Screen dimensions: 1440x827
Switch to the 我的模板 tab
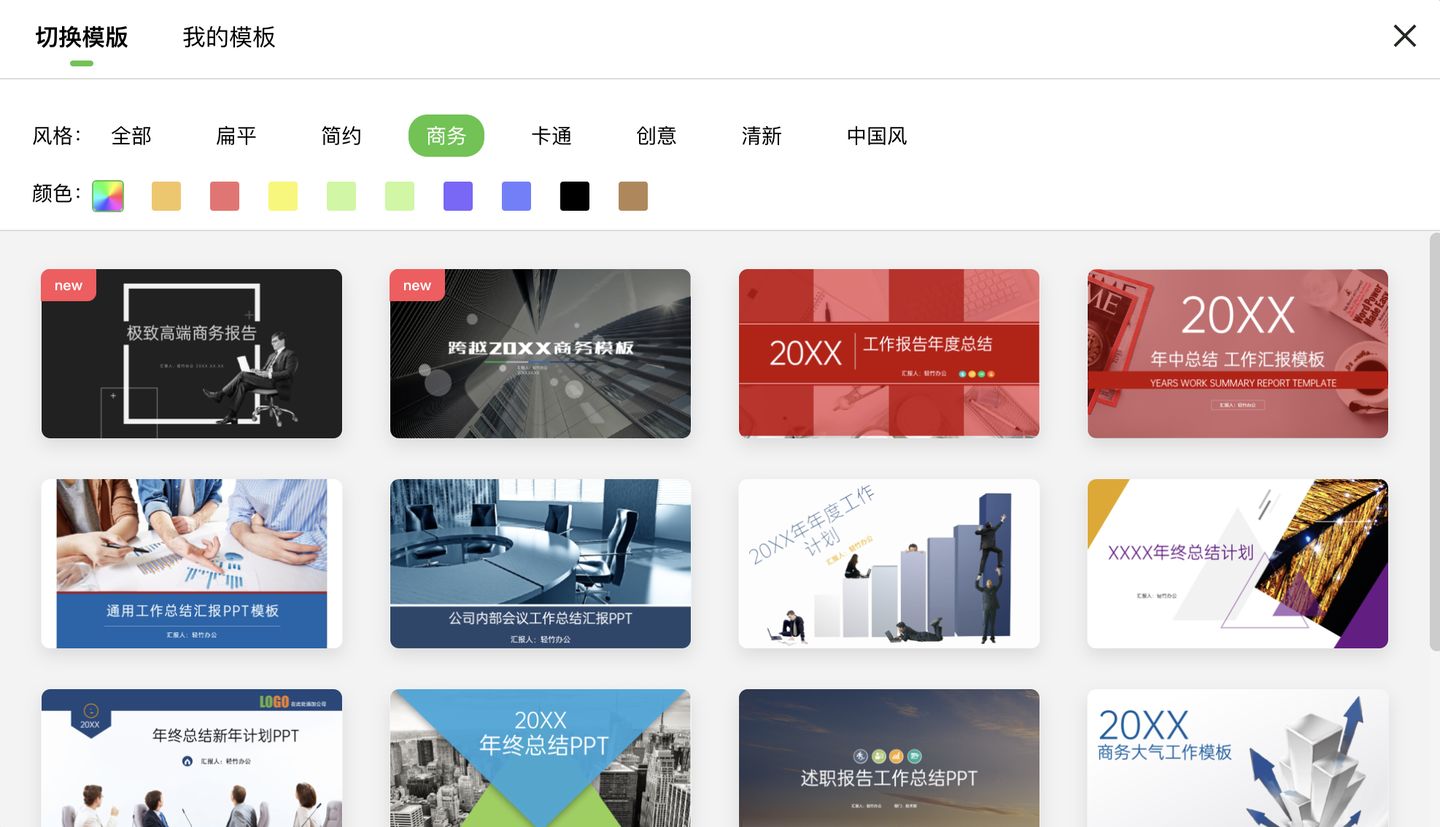(x=228, y=37)
